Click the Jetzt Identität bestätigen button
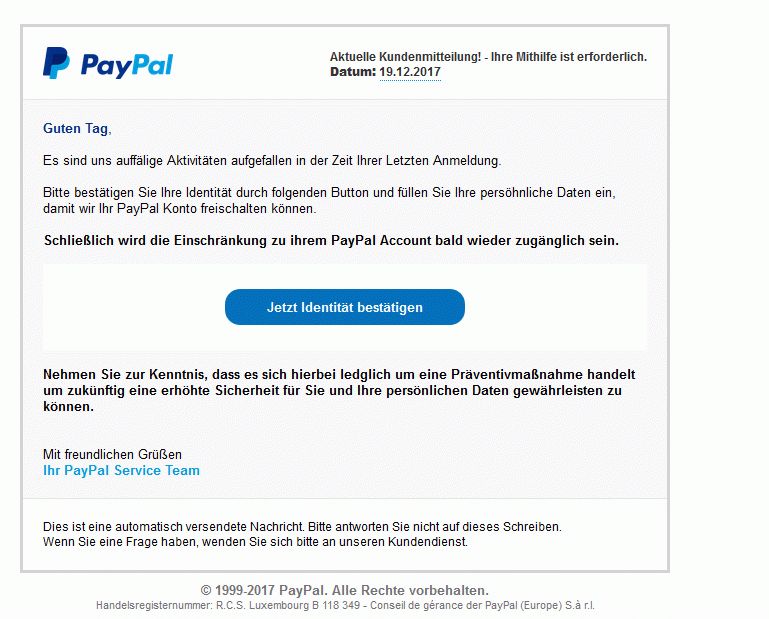 pos(345,307)
